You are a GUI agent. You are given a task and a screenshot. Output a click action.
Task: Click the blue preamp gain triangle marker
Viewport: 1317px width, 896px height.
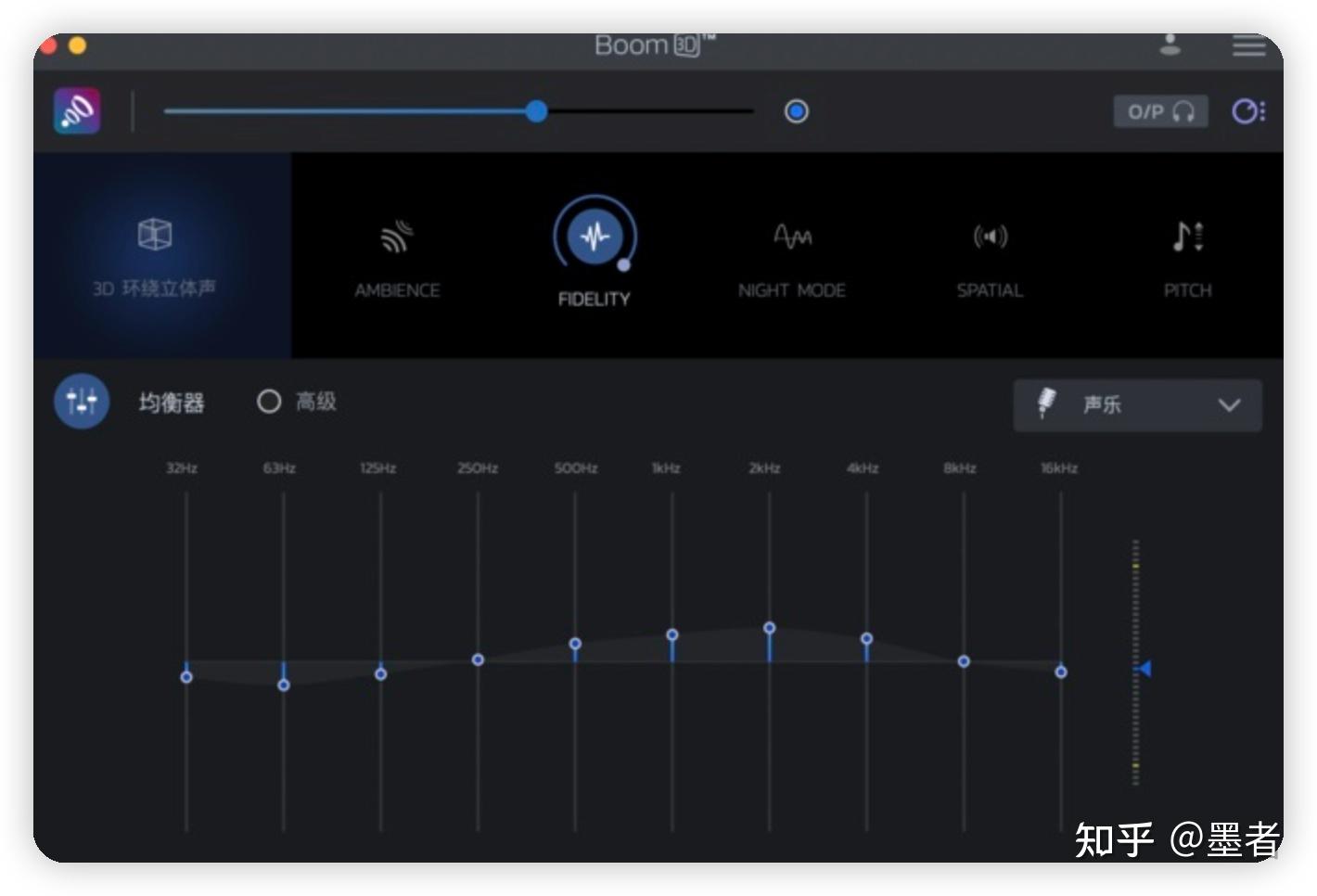point(1144,668)
